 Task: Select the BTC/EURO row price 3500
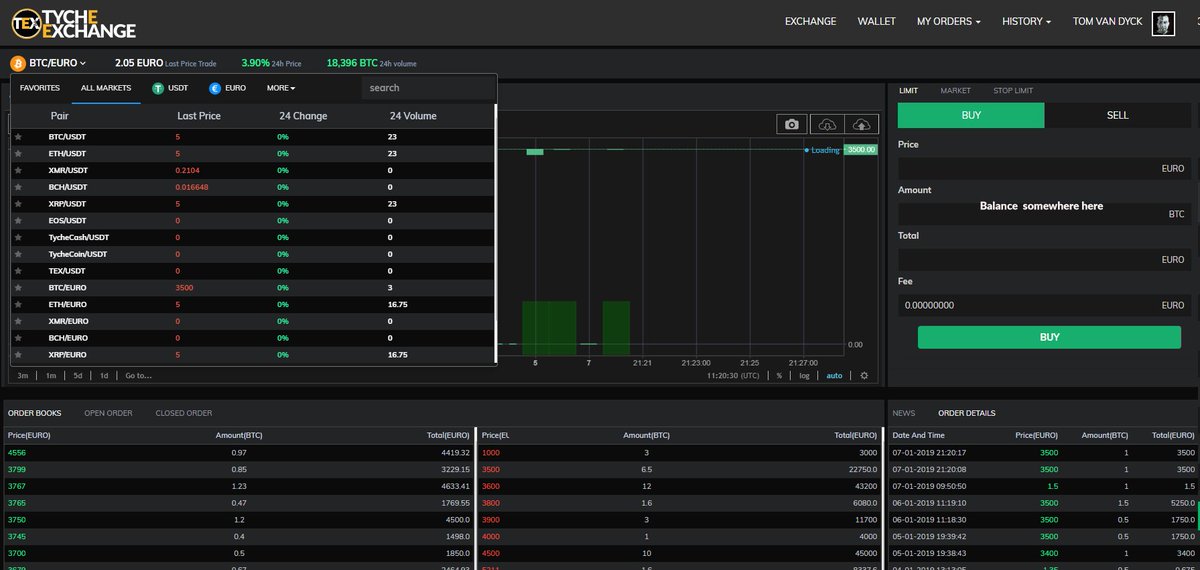pos(183,287)
